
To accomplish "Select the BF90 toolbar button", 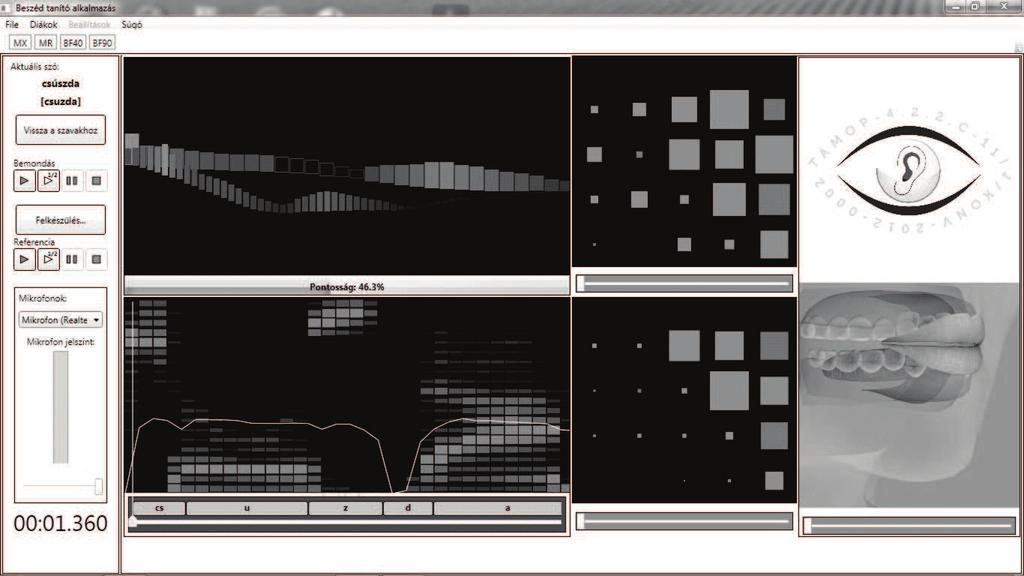I will [x=102, y=42].
